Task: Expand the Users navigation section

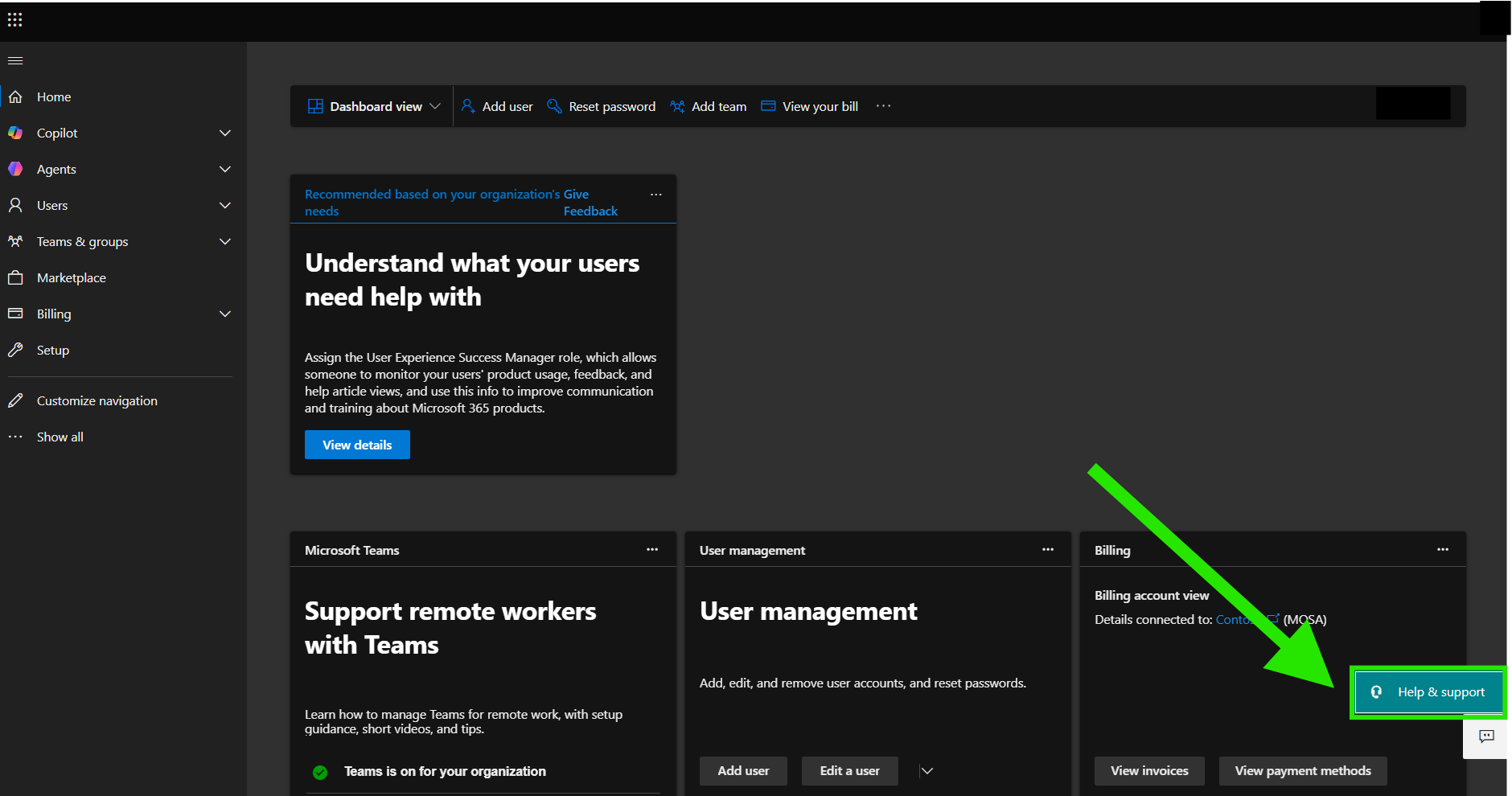Action: pyautogui.click(x=225, y=205)
